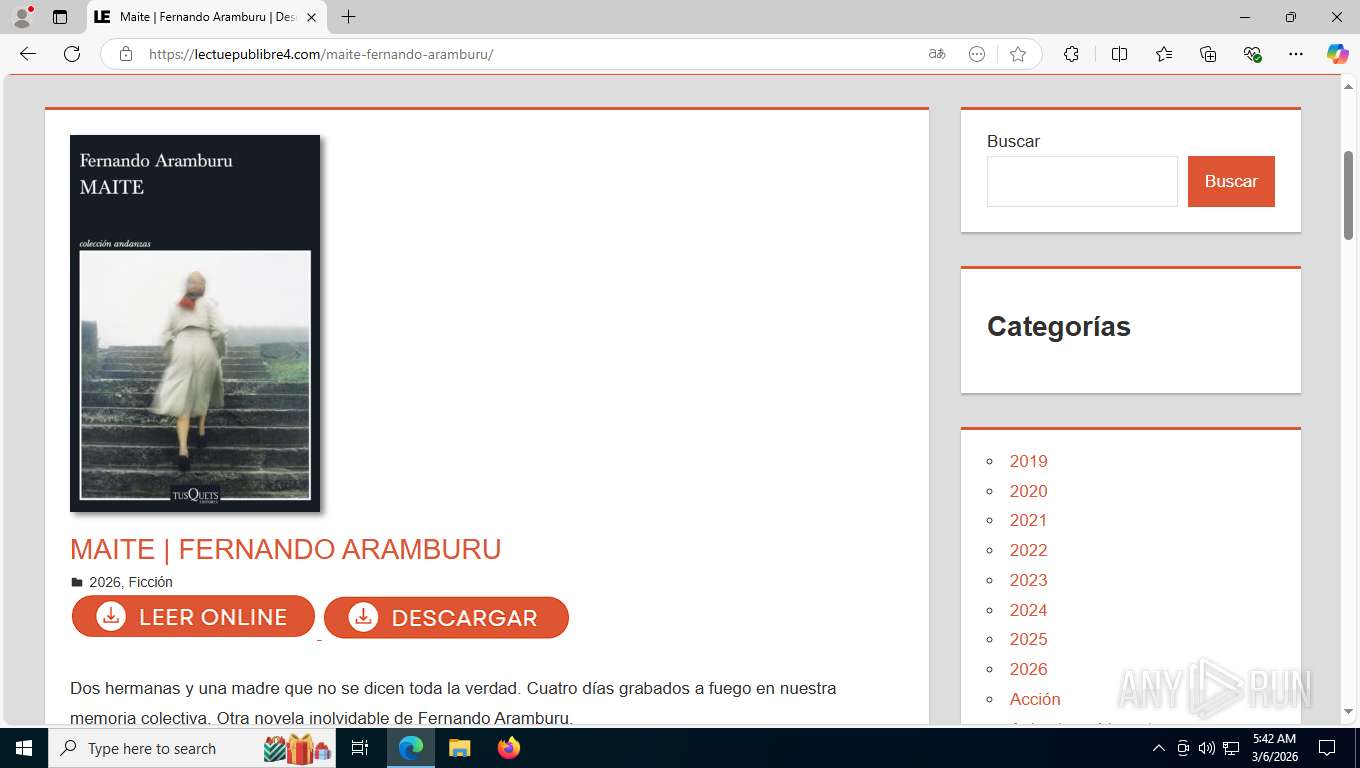
Task: Click the Categorías heading
Action: [x=1059, y=327]
